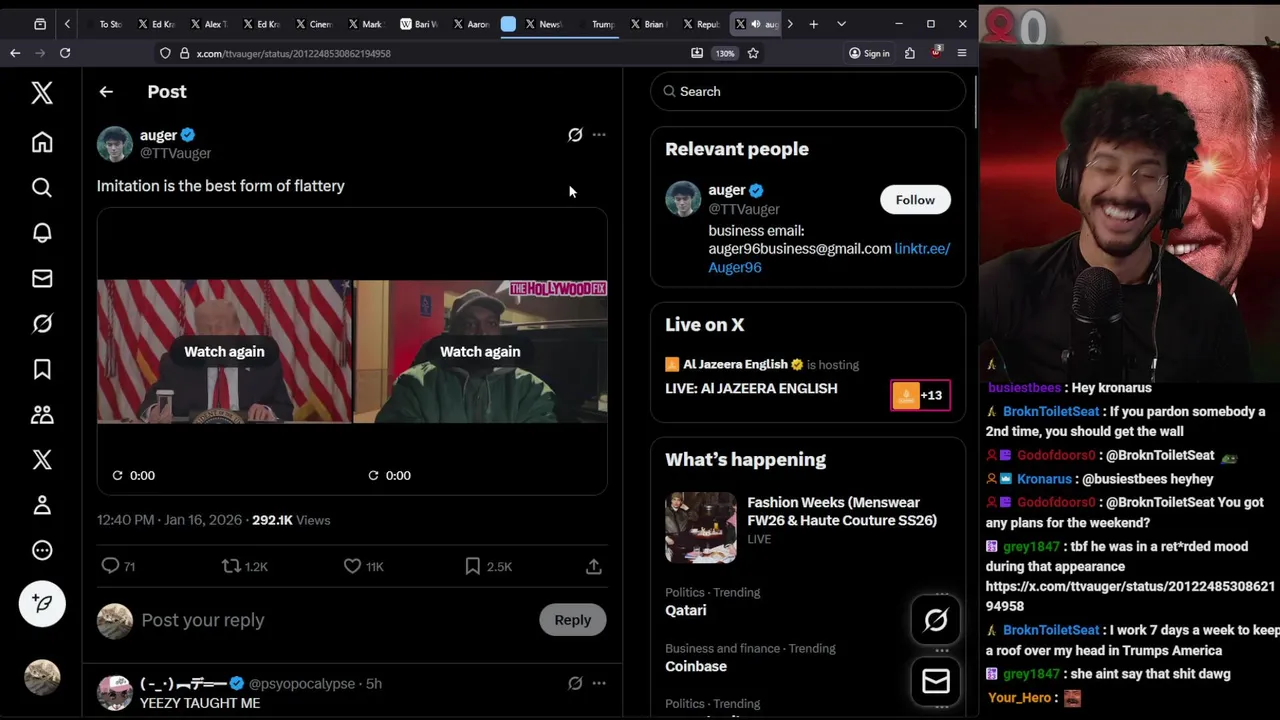Click the Post your reply field

(335, 620)
